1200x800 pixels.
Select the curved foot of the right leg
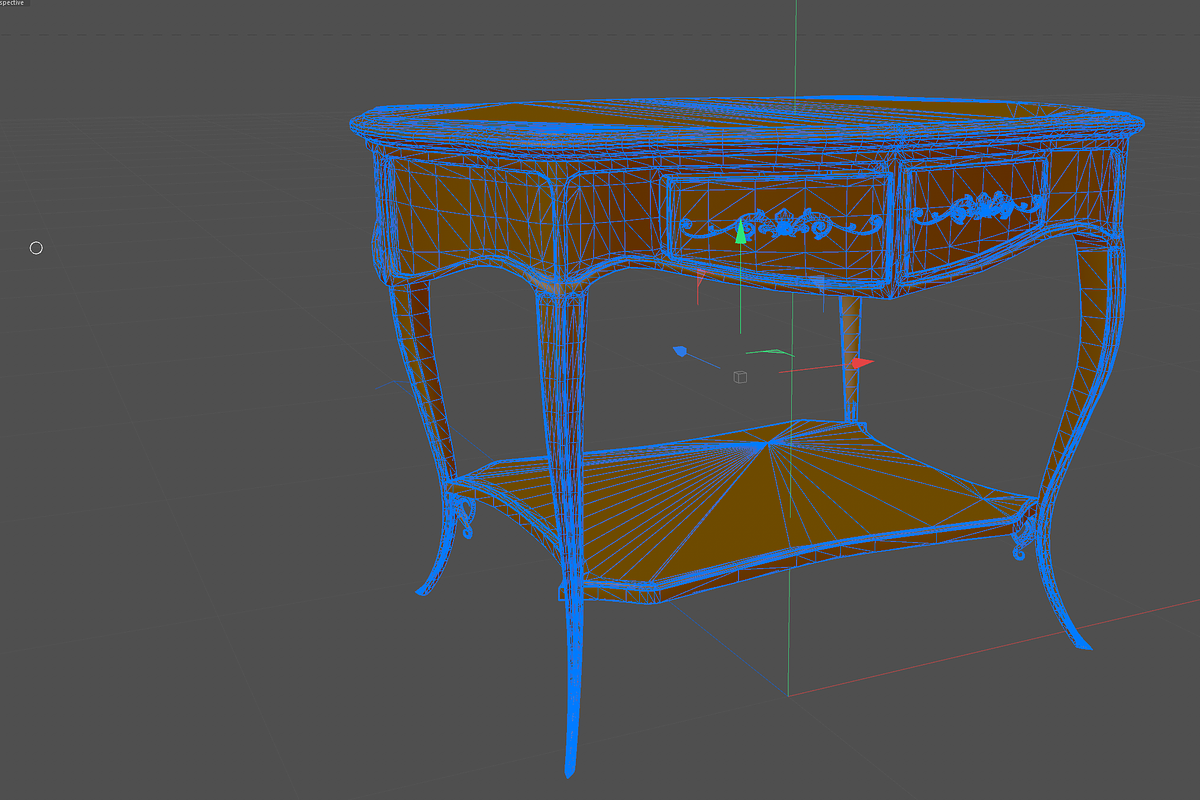click(1080, 638)
